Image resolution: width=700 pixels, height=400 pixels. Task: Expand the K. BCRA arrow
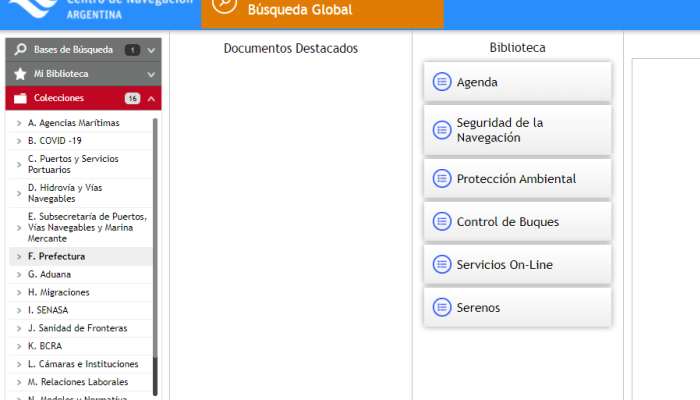coord(19,346)
